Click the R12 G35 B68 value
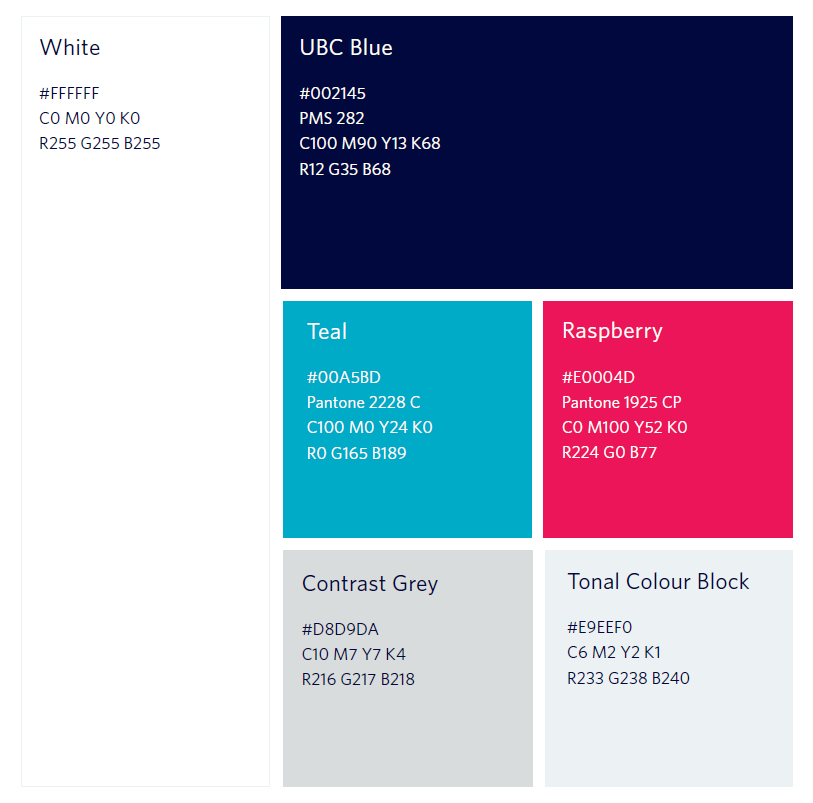Viewport: 813px width, 803px height. pos(345,169)
